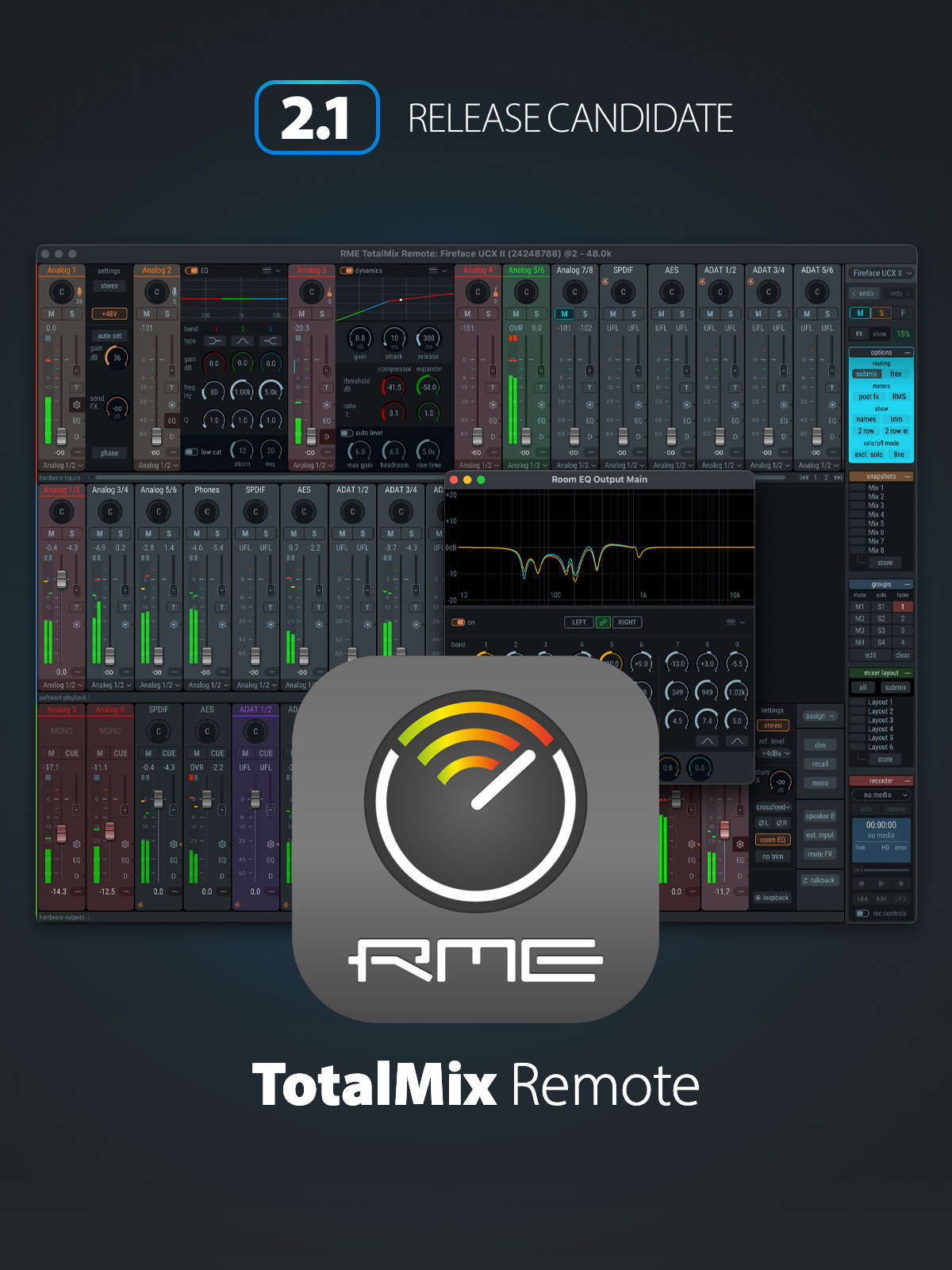Open recorder no media dropdown

pos(881,795)
